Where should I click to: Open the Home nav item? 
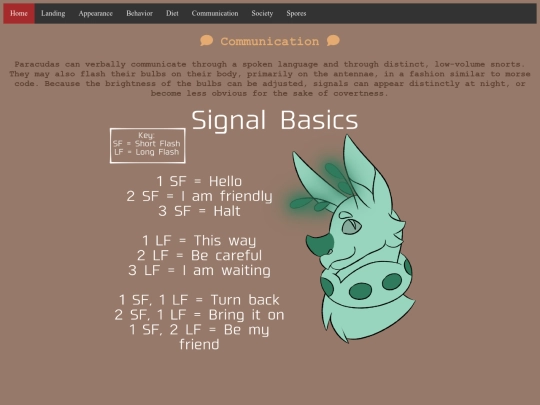[x=19, y=13]
